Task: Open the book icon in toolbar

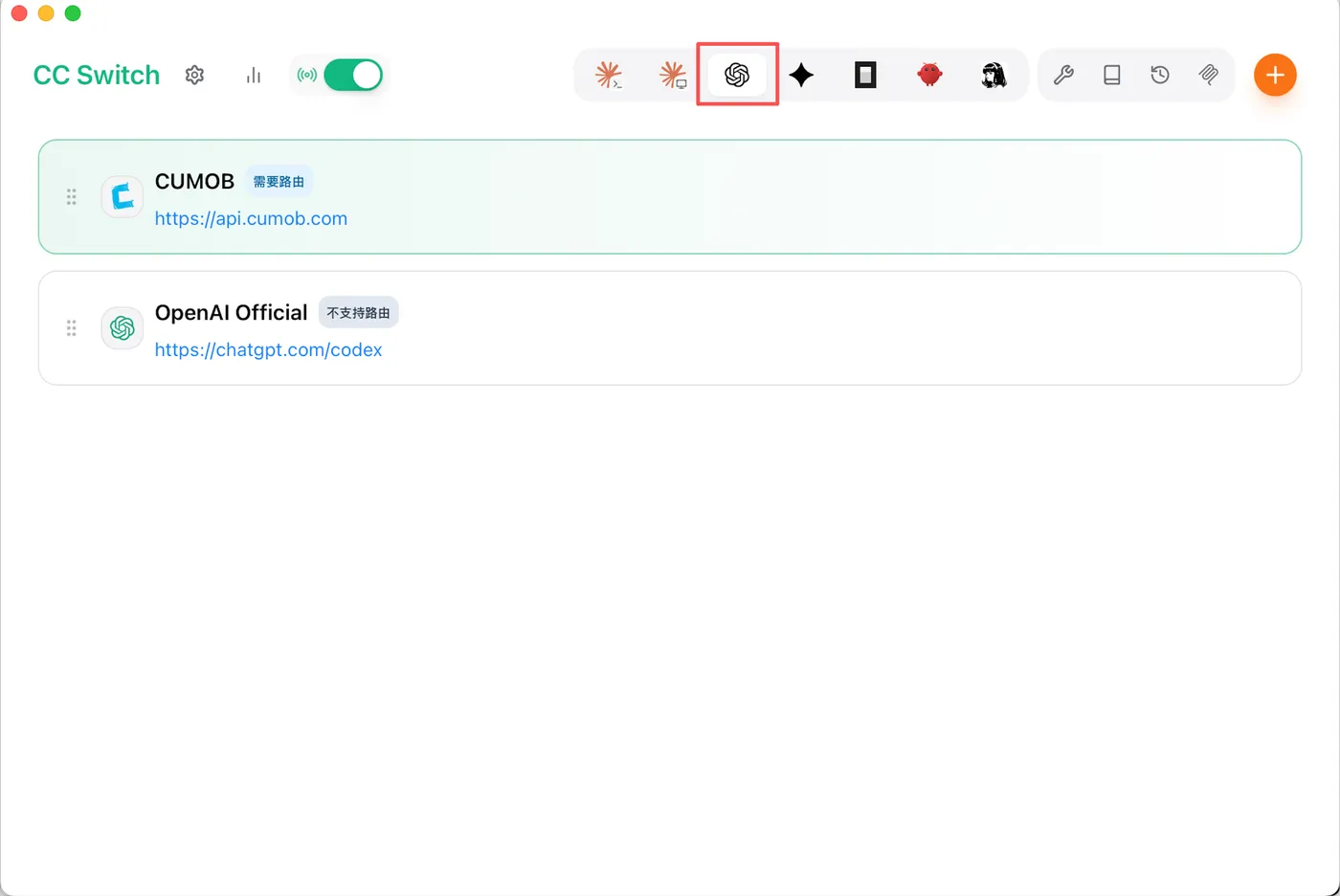Action: (1111, 75)
